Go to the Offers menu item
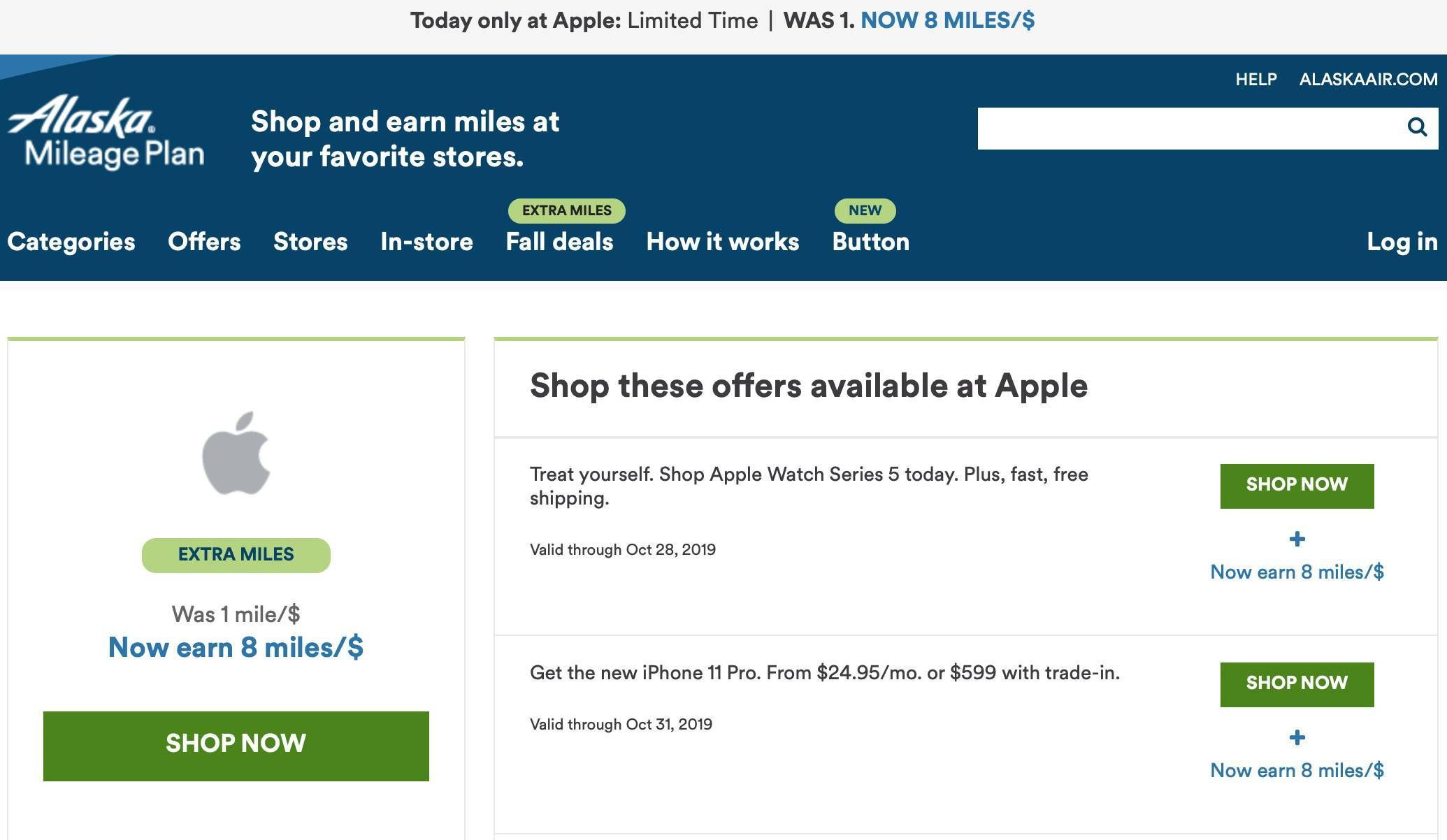The height and width of the screenshot is (840, 1447). (x=204, y=242)
